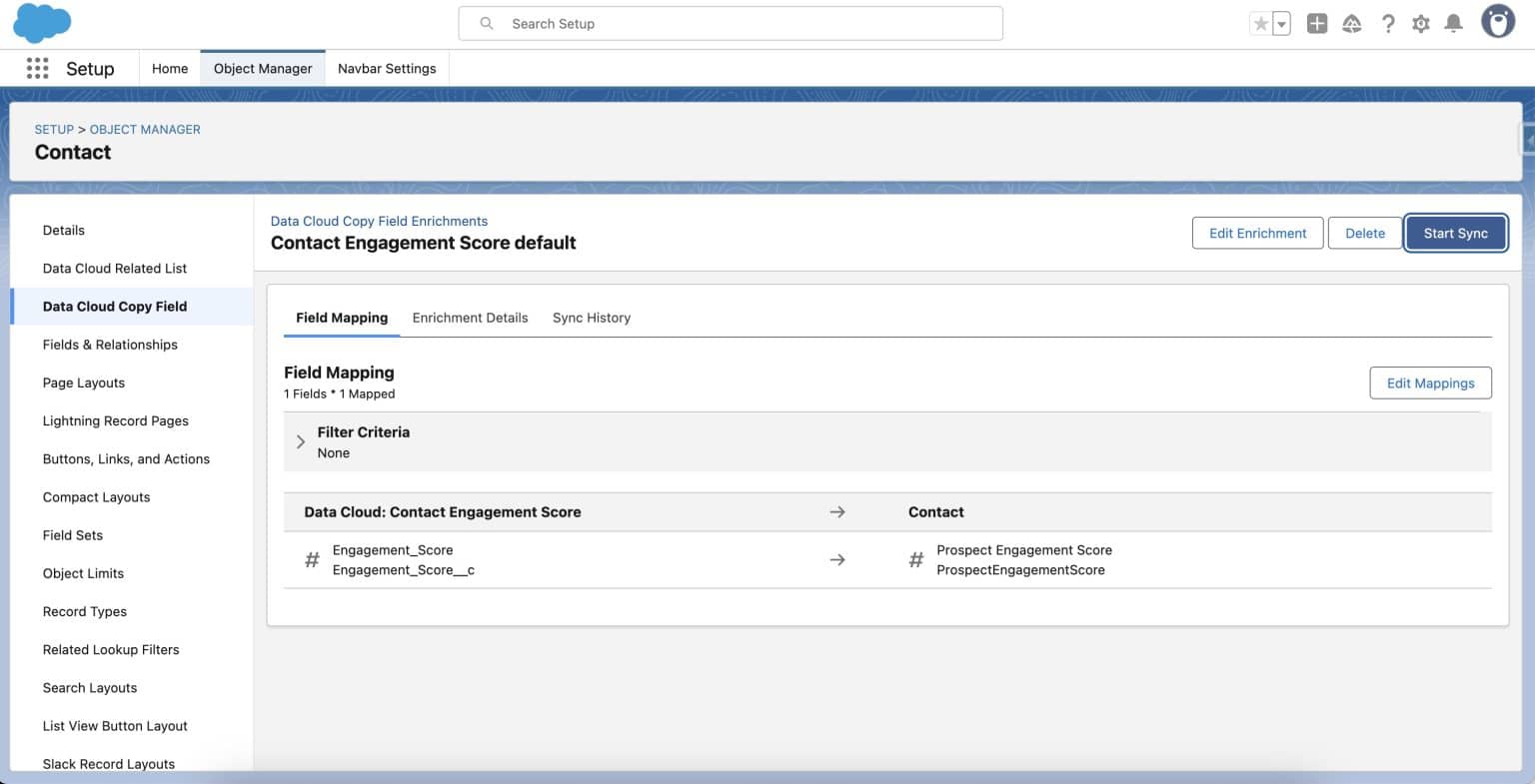The height and width of the screenshot is (784, 1535).
Task: Click the Data Cloud: Contact Engagement Score header
Action: tap(443, 511)
